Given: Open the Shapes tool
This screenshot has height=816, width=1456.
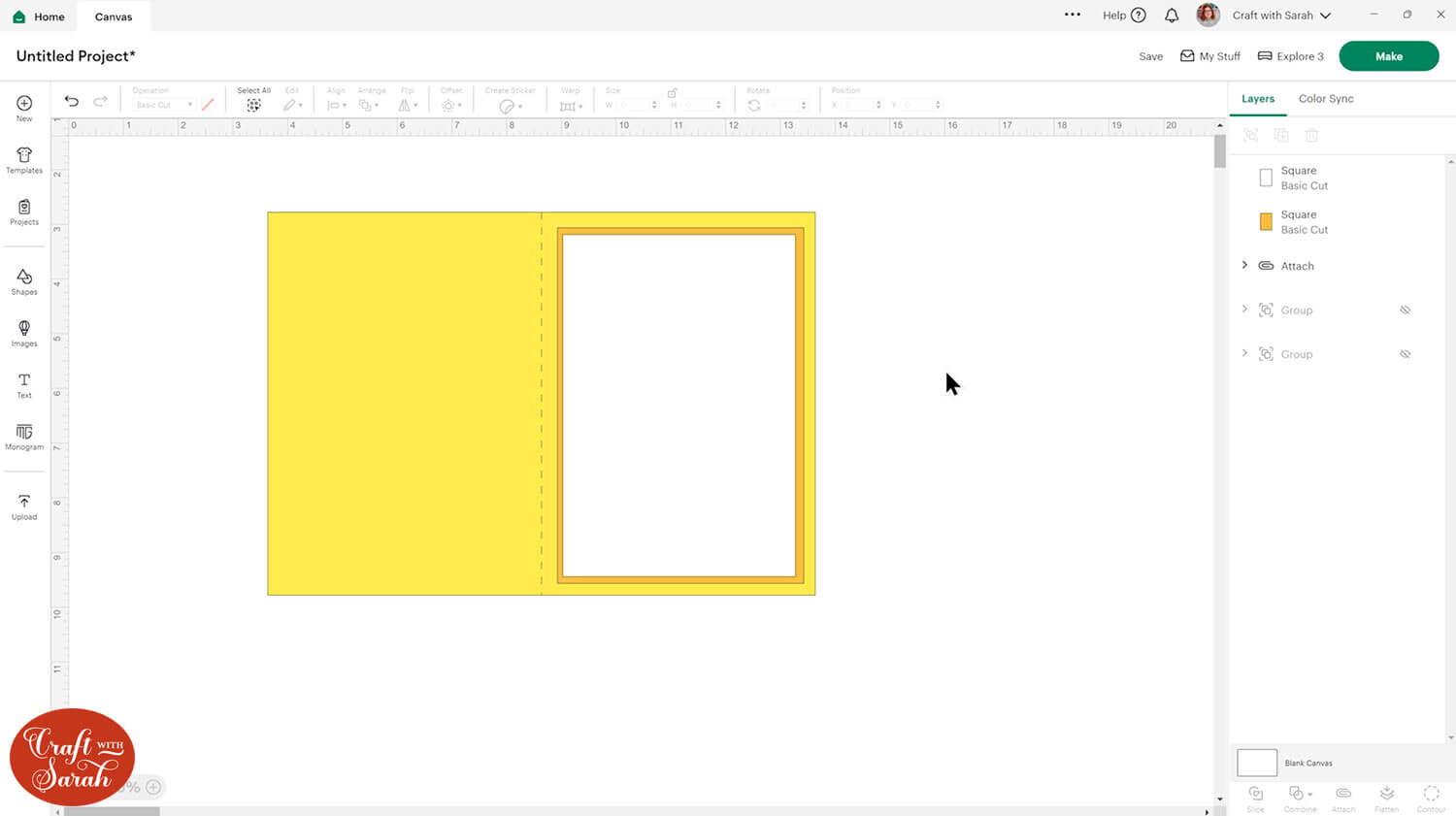Looking at the screenshot, I should (24, 281).
